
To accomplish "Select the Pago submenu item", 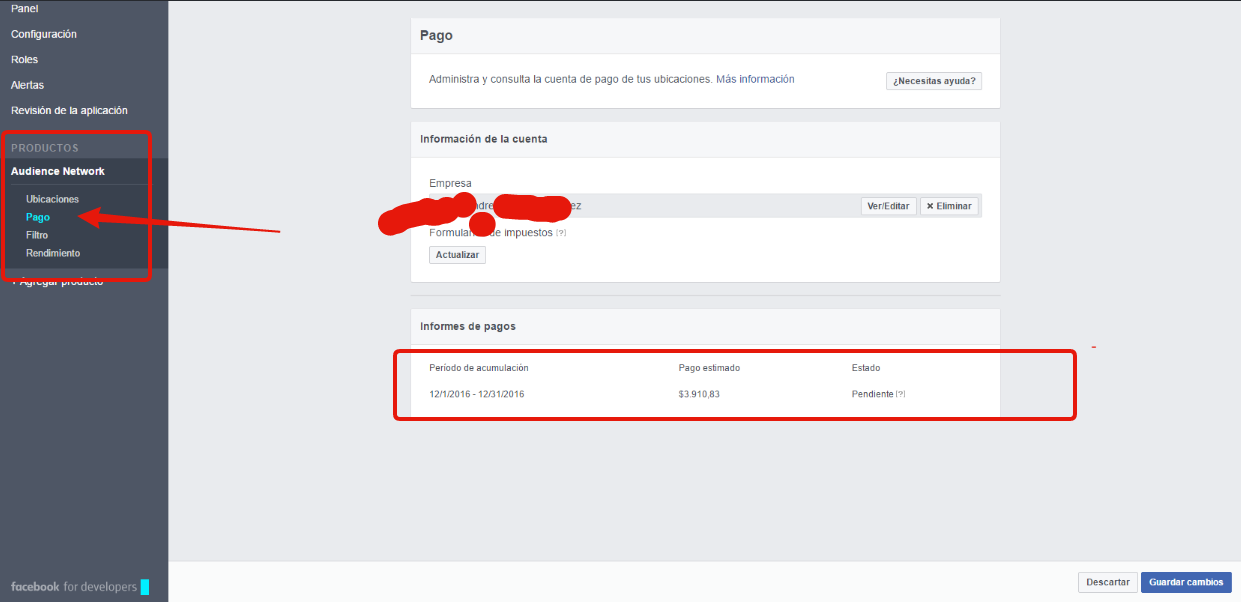I will 38,217.
